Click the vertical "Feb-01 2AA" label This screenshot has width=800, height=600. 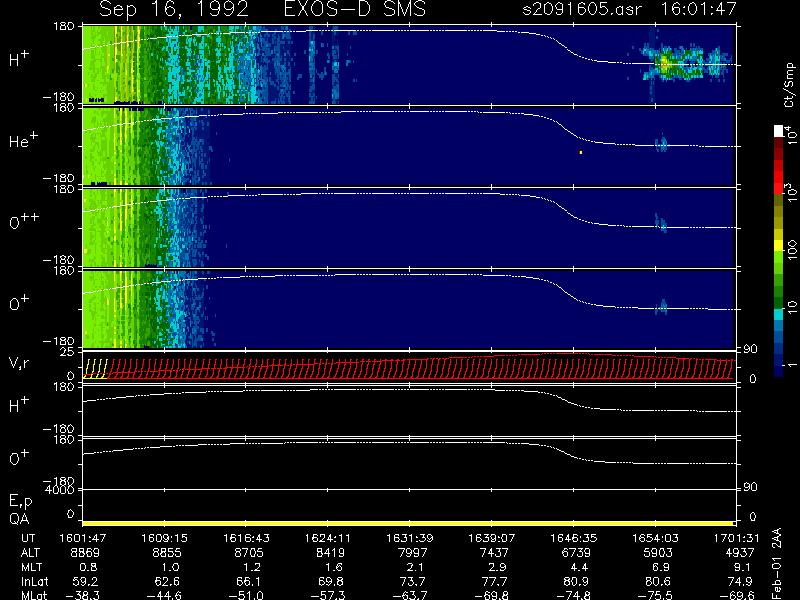tap(777, 563)
